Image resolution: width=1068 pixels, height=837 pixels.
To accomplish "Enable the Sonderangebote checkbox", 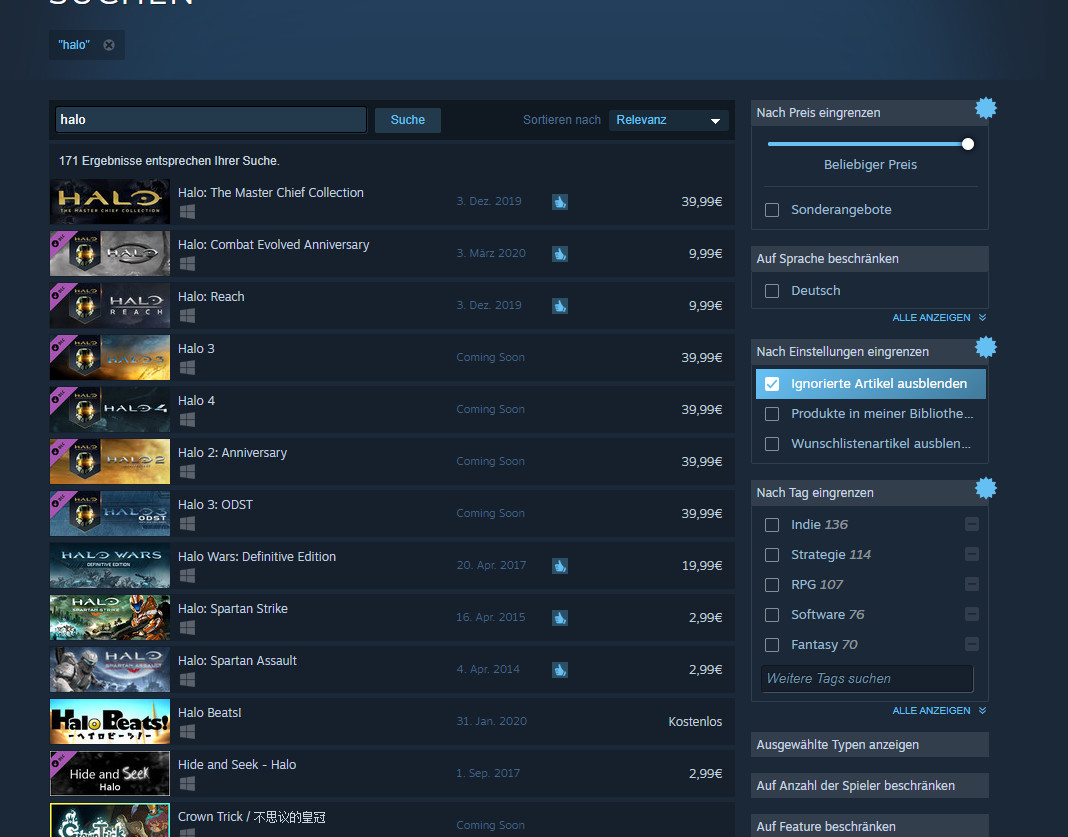I will (x=772, y=210).
